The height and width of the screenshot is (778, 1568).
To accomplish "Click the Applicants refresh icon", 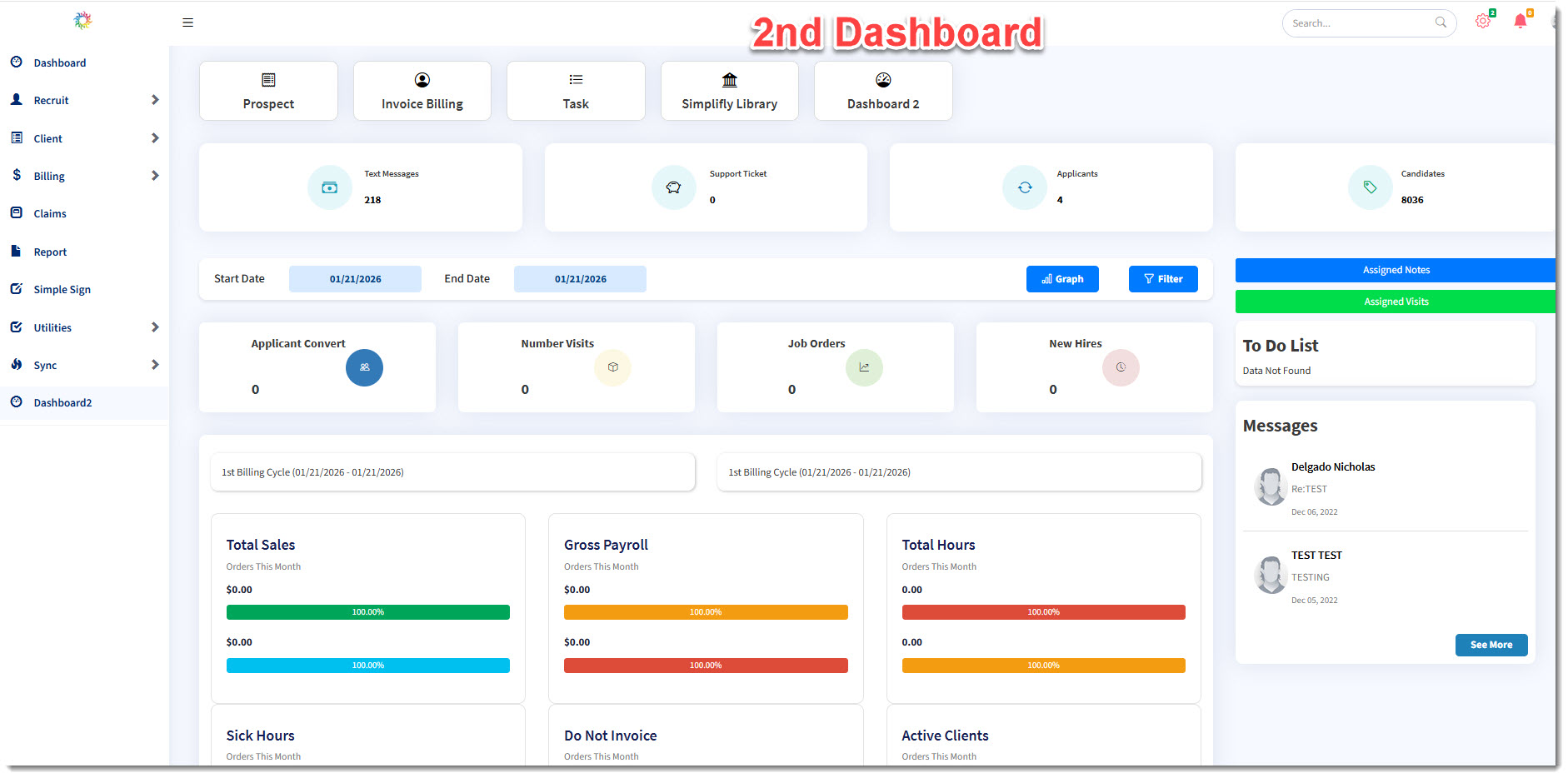I will pyautogui.click(x=1025, y=187).
